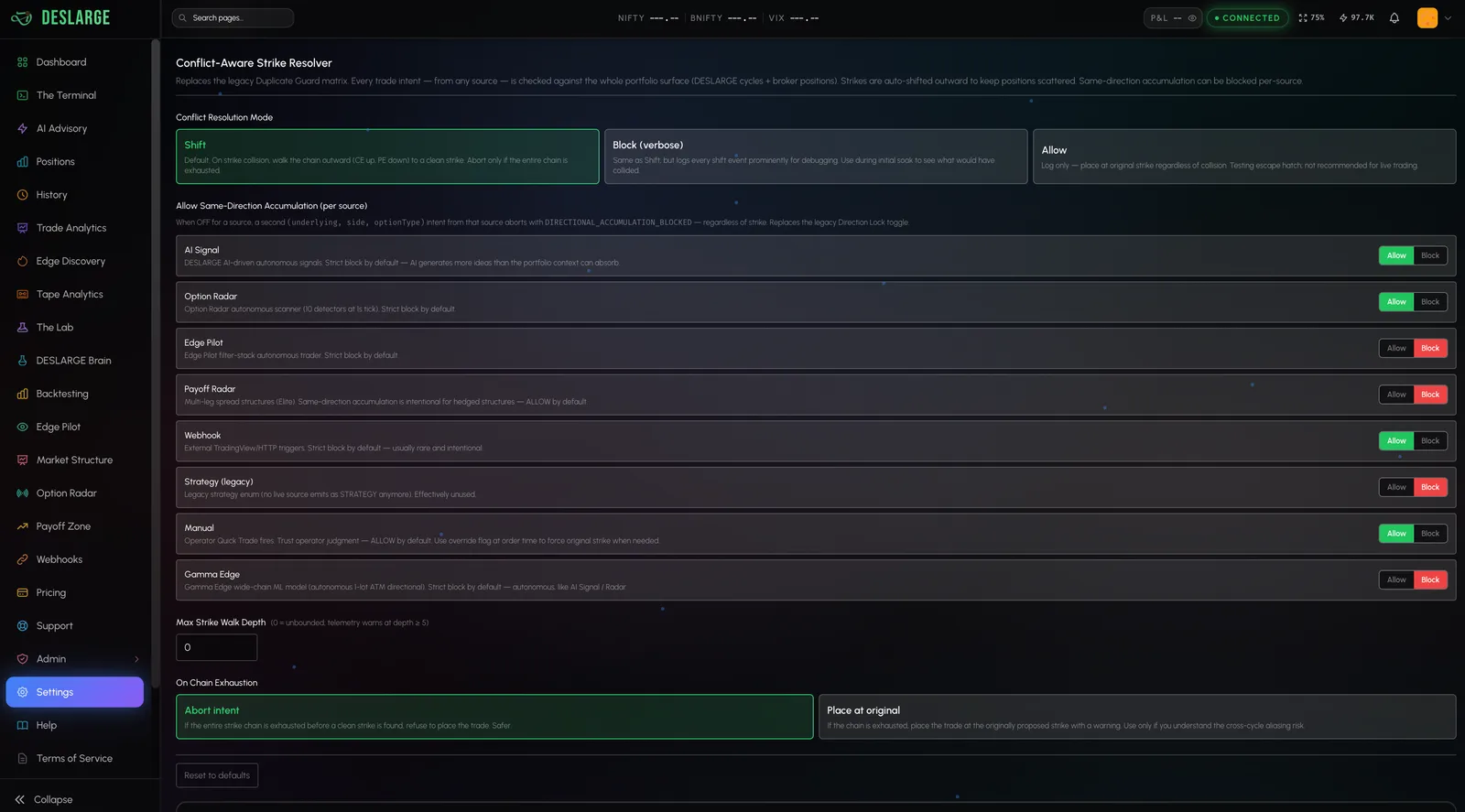Click Allow on the Manual row

pyautogui.click(x=1396, y=534)
